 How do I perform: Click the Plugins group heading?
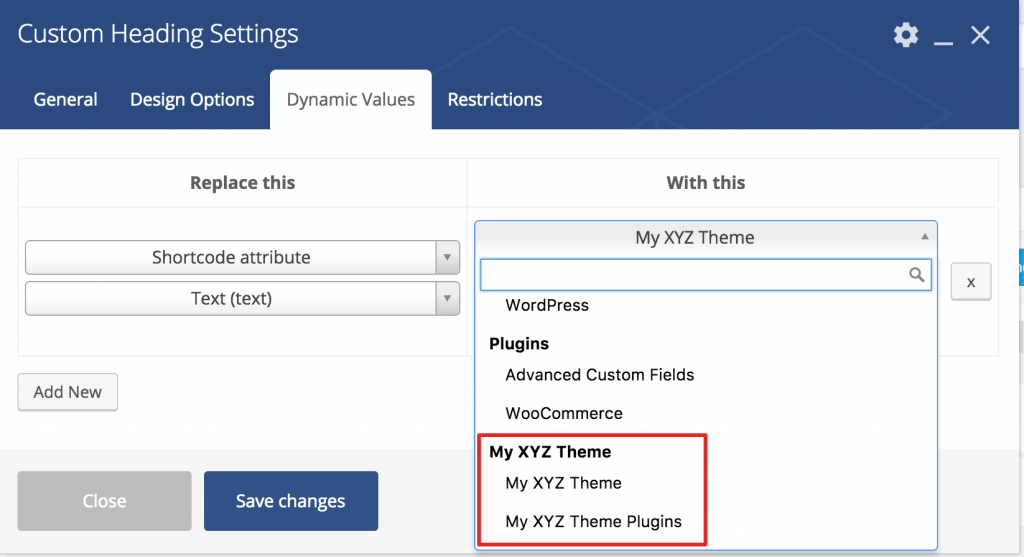[519, 343]
